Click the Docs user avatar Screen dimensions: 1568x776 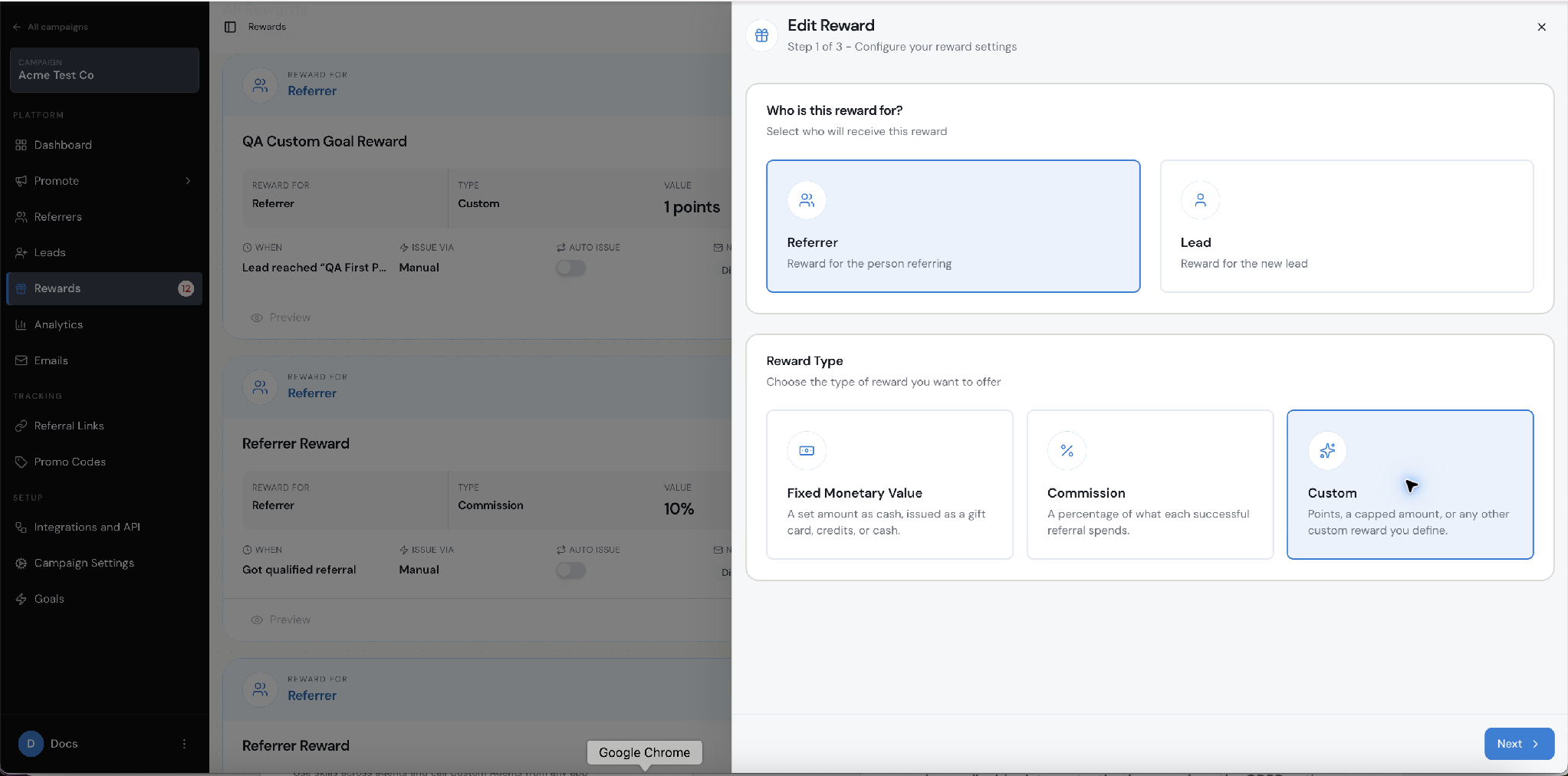tap(31, 744)
